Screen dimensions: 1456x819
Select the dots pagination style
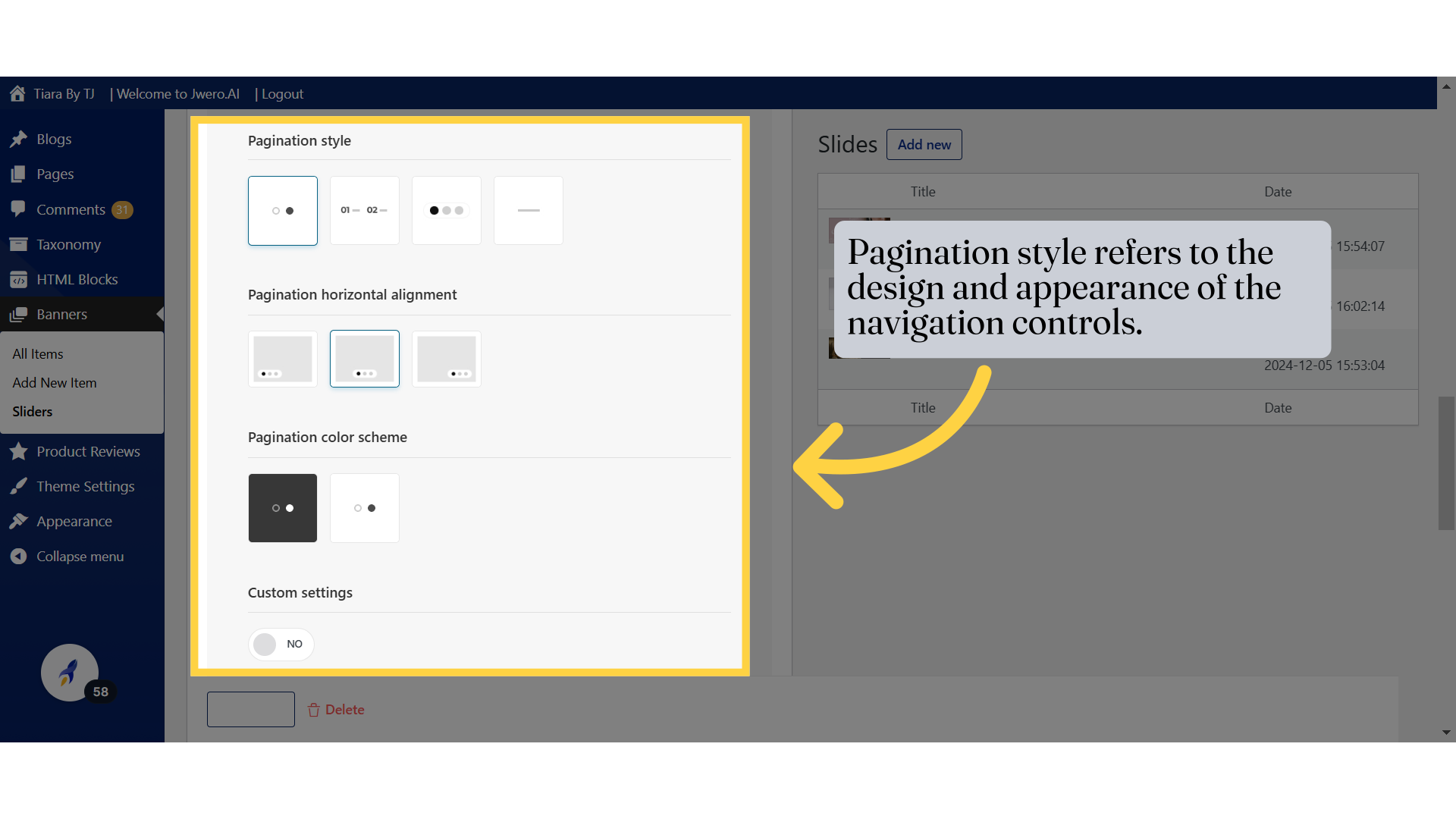click(x=283, y=210)
